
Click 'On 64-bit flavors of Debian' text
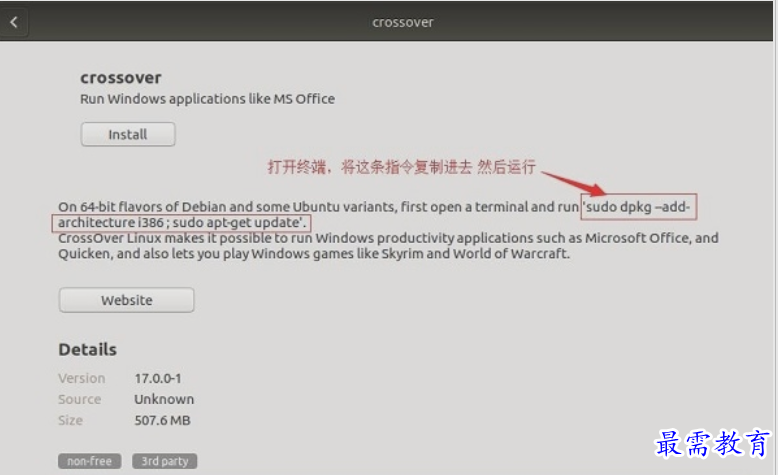coord(142,206)
